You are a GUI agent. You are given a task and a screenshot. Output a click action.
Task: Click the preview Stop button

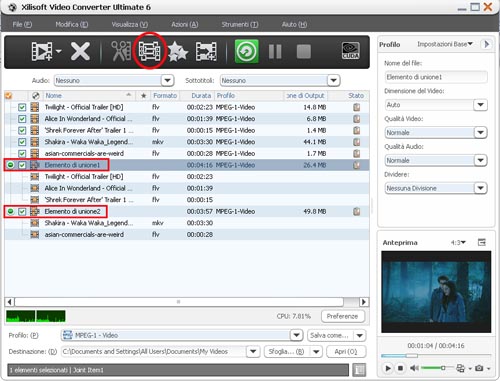(400, 368)
